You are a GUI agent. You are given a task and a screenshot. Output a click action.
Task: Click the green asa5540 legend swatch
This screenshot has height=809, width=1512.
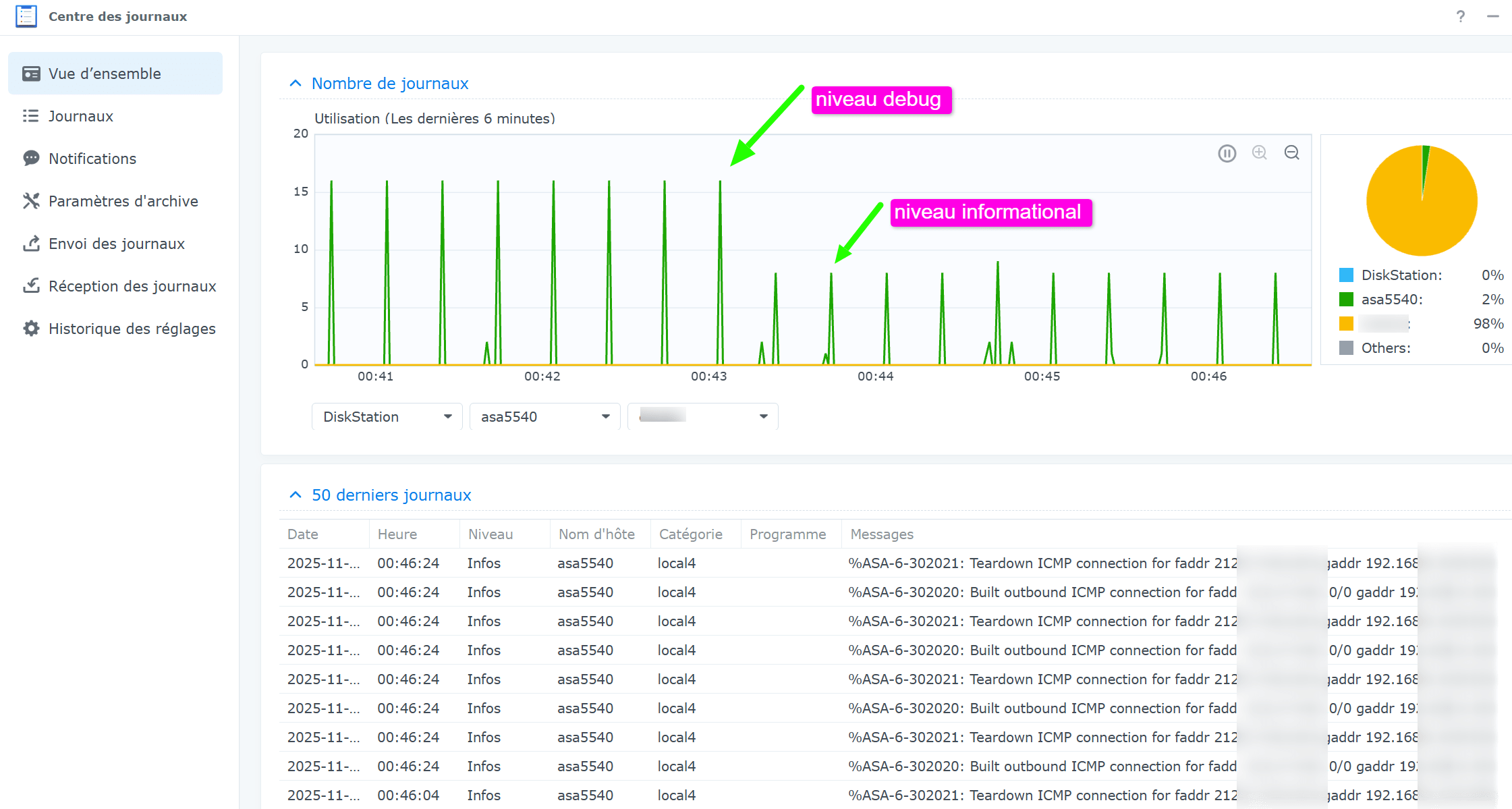(1346, 299)
